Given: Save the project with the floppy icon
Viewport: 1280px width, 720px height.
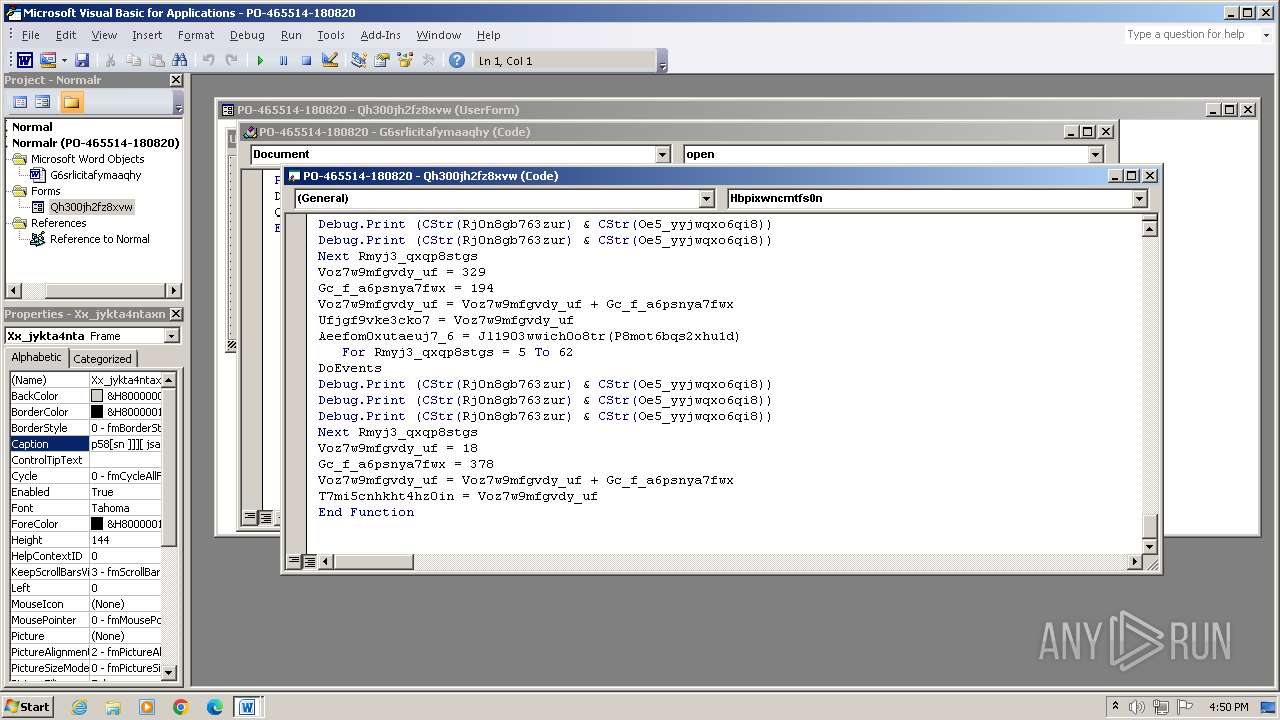Looking at the screenshot, I should 82,61.
